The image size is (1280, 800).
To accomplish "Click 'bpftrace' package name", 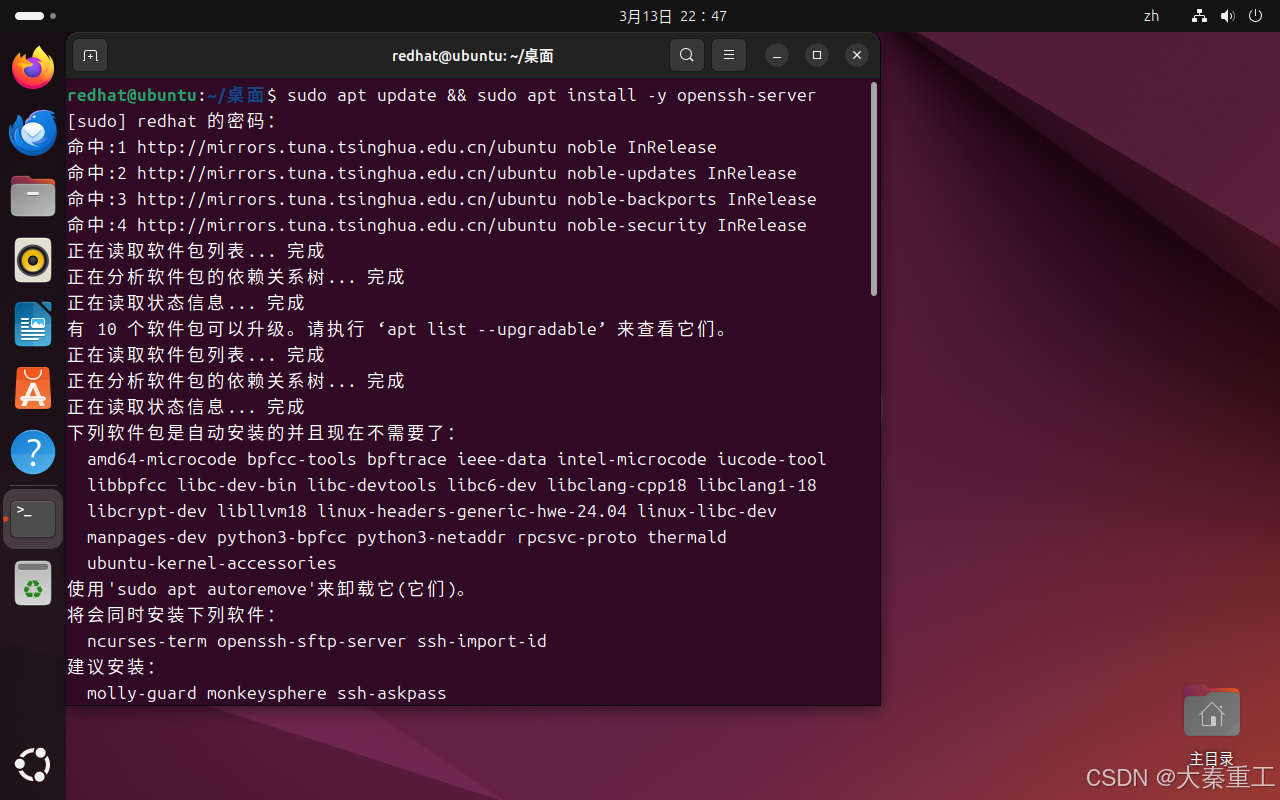I will coord(407,459).
